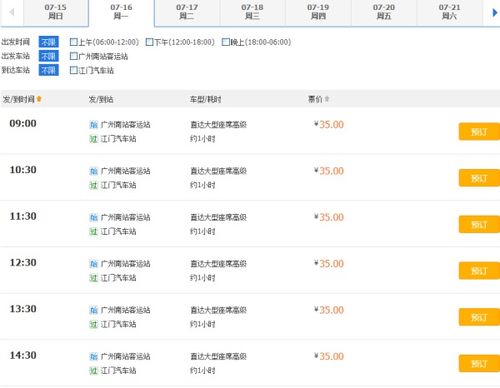Click pass-through station icon in 13:30 row
Image resolution: width=500 pixels, height=388 pixels.
[x=93, y=324]
